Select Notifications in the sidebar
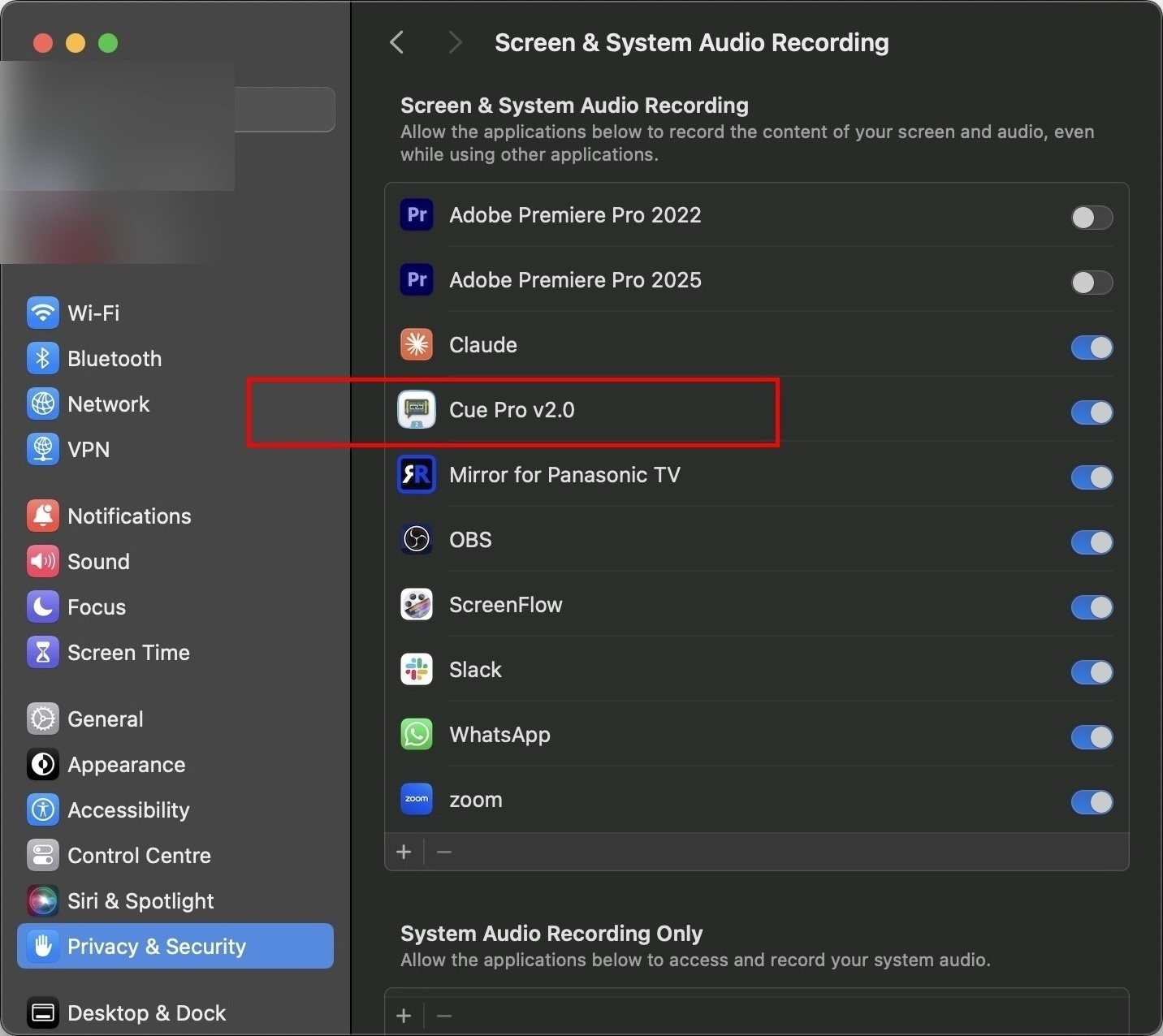This screenshot has height=1036, width=1163. click(175, 516)
